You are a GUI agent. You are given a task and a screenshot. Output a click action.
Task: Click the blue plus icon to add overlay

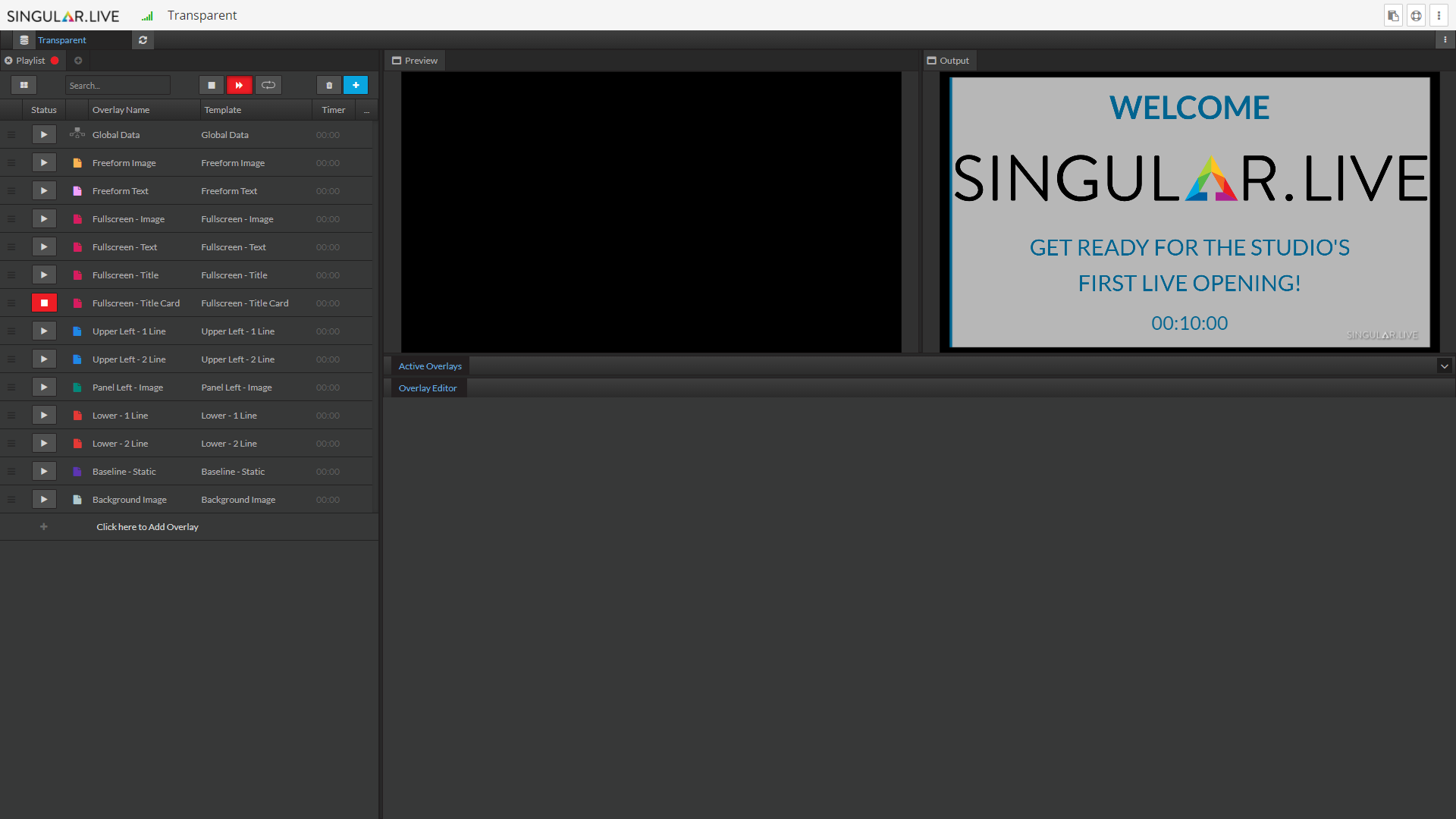click(356, 85)
